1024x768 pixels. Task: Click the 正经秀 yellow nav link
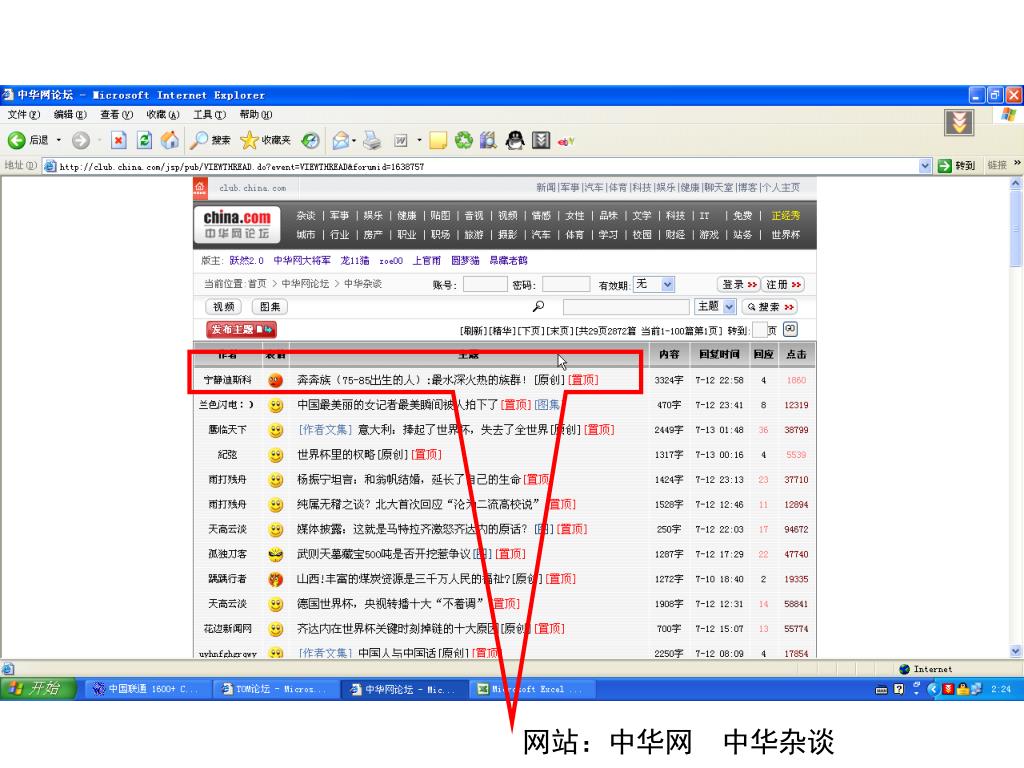(786, 216)
